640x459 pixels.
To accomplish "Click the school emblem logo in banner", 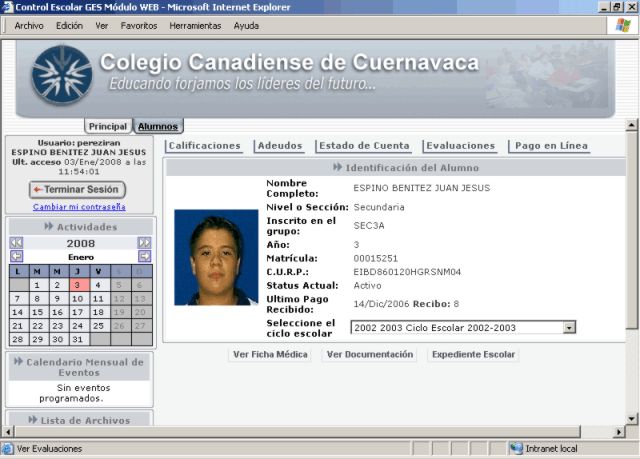I will [x=61, y=76].
